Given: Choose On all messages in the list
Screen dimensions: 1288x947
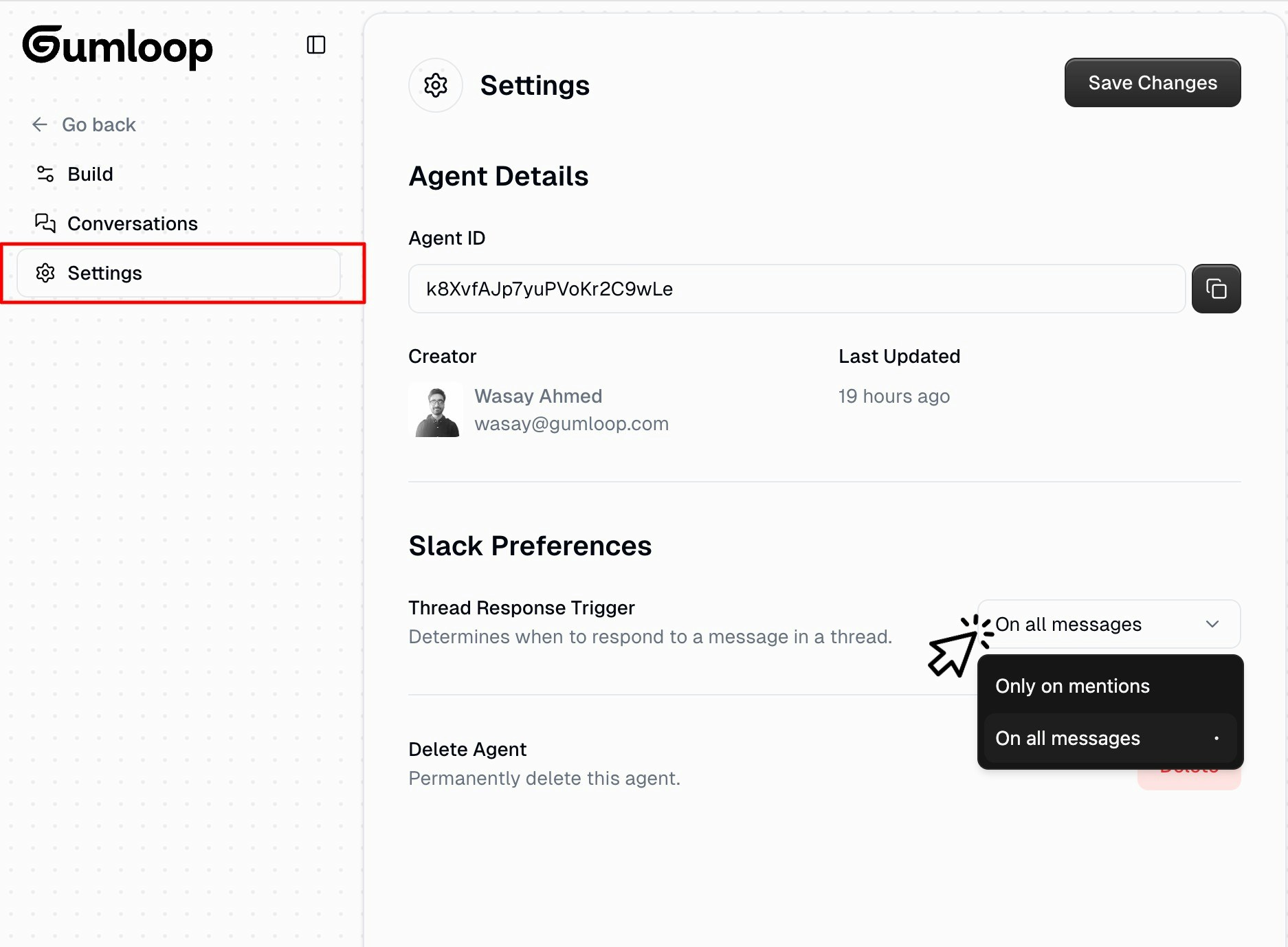Looking at the screenshot, I should [1110, 738].
